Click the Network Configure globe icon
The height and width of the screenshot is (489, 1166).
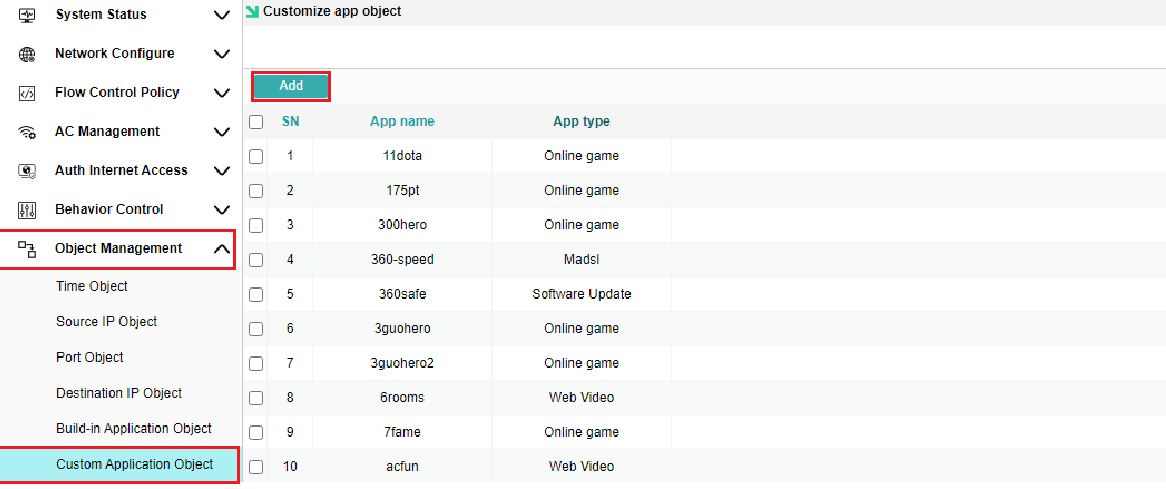coord(27,54)
